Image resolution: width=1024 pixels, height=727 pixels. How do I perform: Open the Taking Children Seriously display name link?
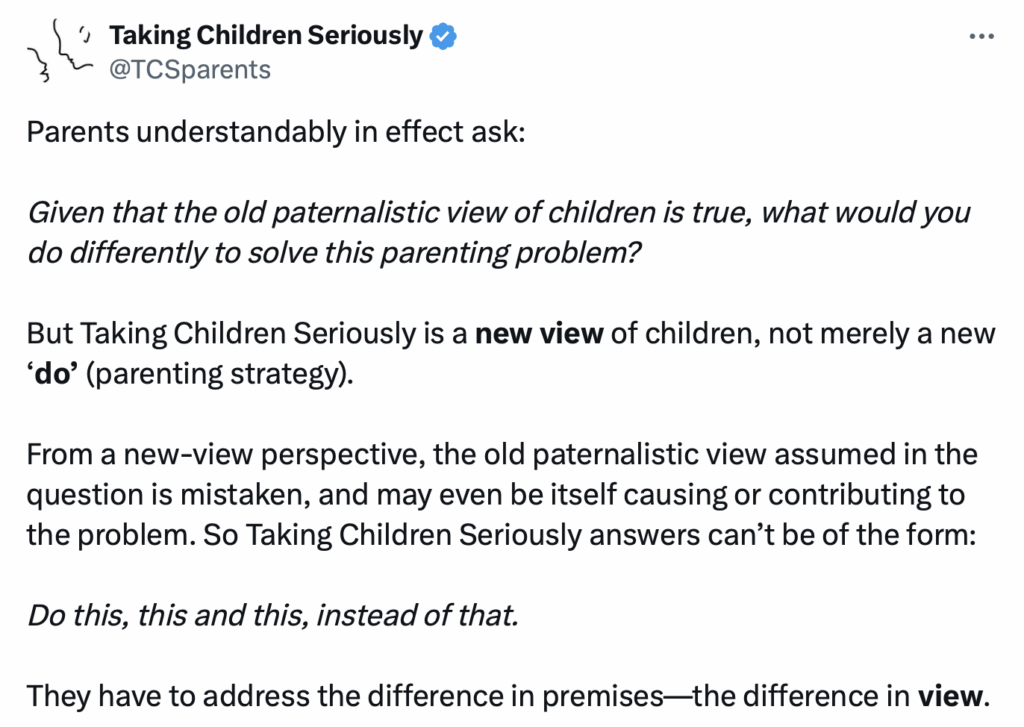[266, 36]
